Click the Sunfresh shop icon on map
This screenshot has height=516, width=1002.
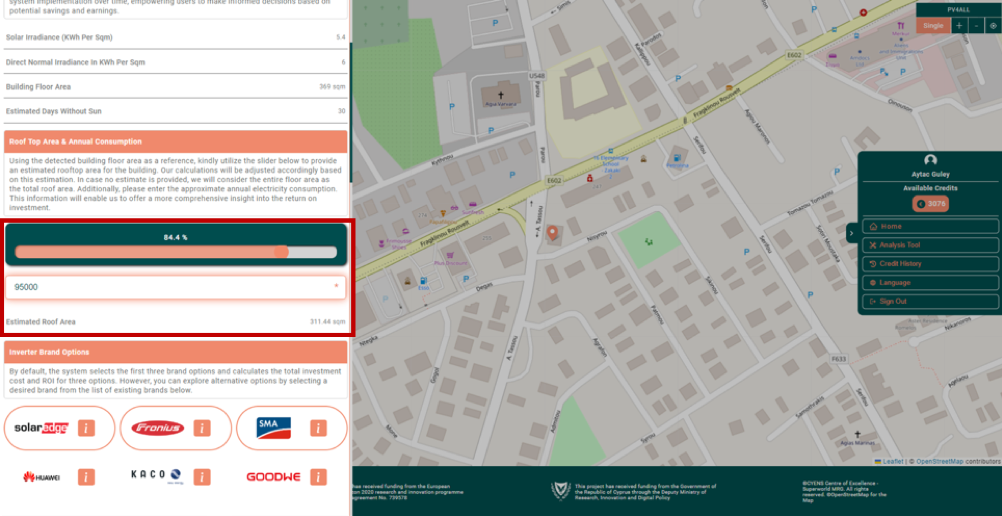[472, 205]
